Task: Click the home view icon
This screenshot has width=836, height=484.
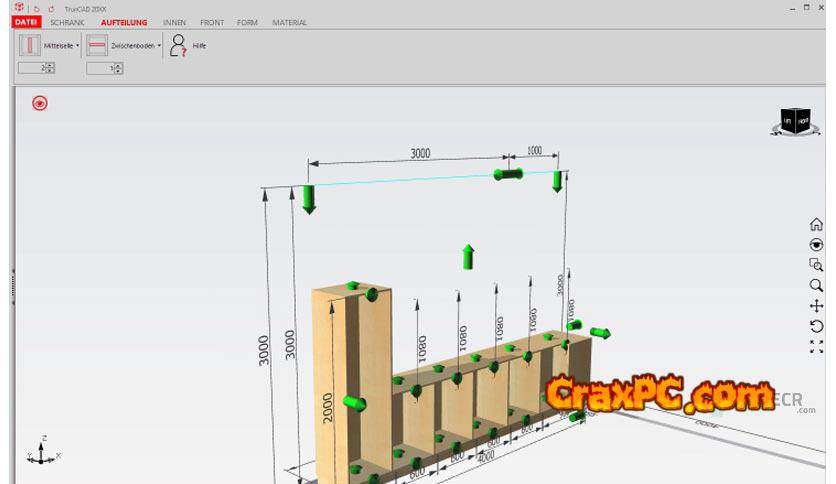Action: 816,225
